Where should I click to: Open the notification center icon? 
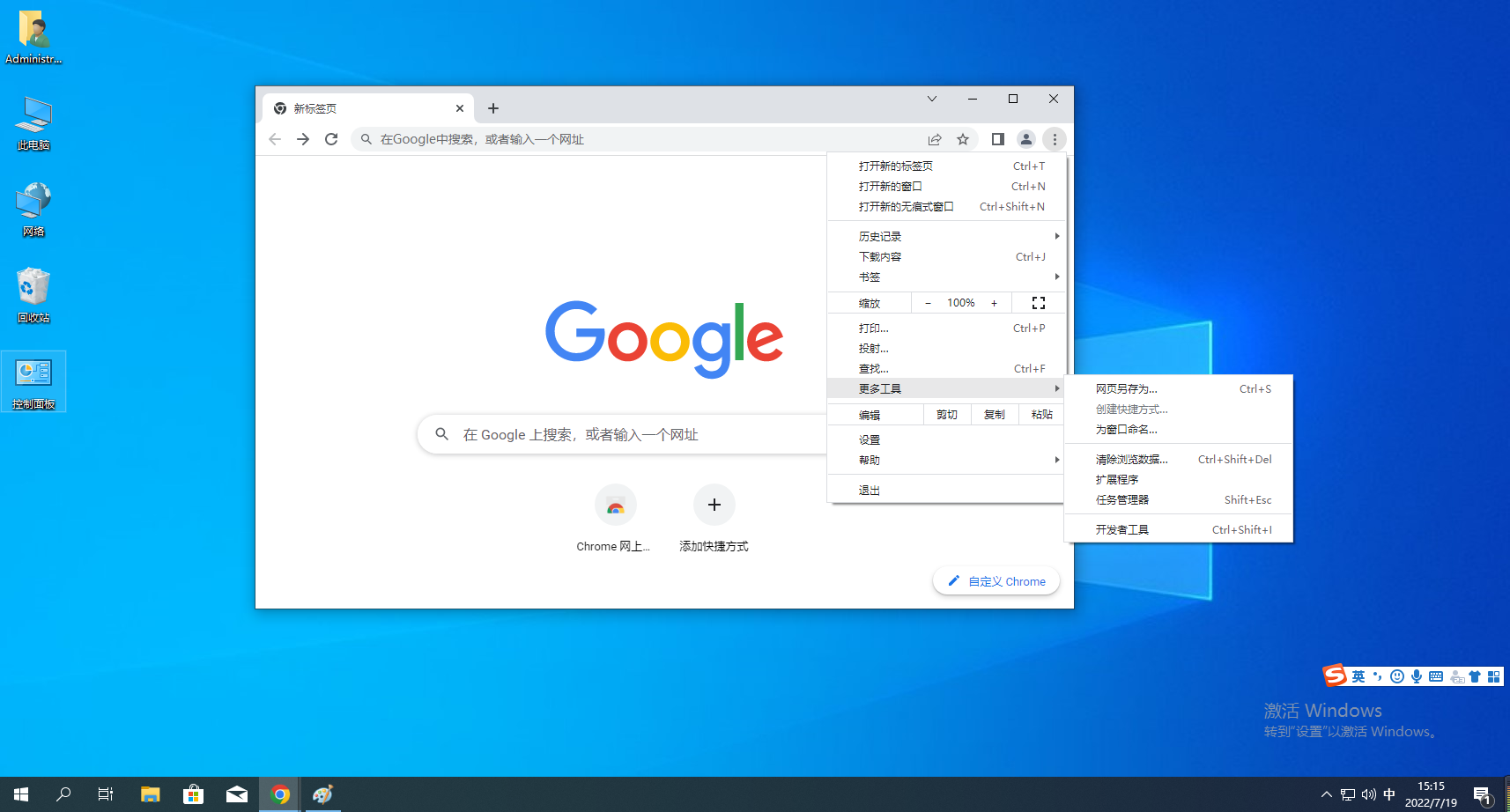tap(1483, 796)
